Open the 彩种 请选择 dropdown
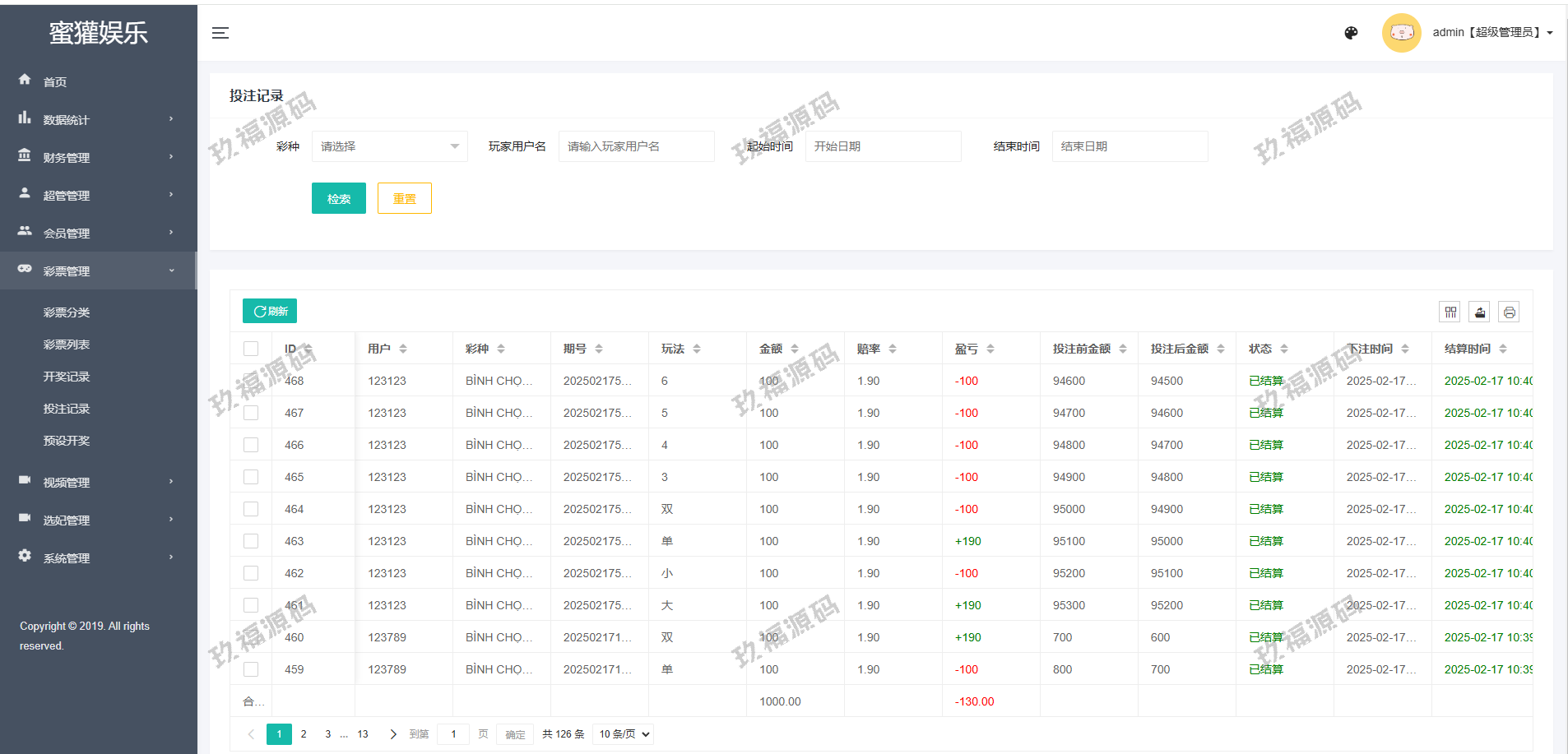1568x754 pixels. click(389, 146)
